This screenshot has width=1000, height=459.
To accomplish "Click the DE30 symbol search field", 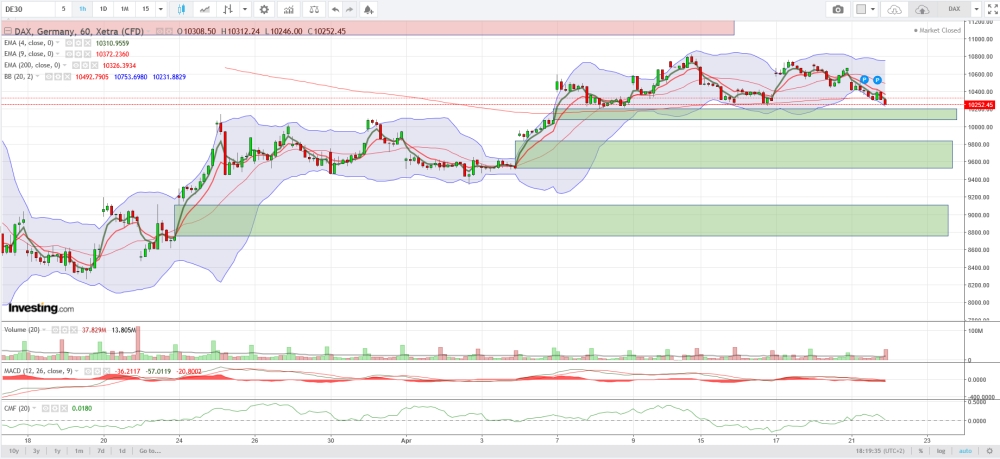I will click(27, 9).
